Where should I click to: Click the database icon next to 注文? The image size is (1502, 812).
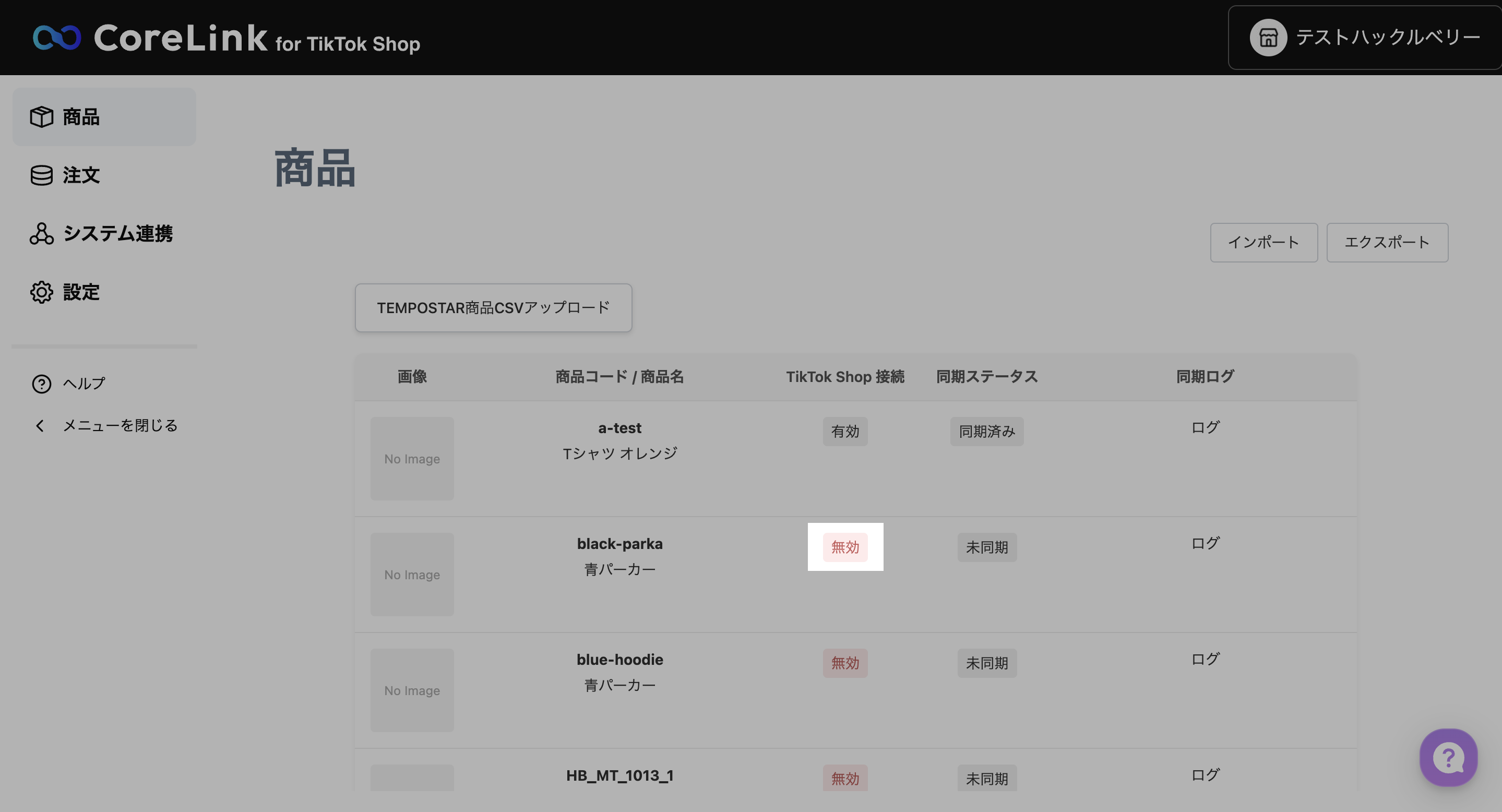point(41,175)
